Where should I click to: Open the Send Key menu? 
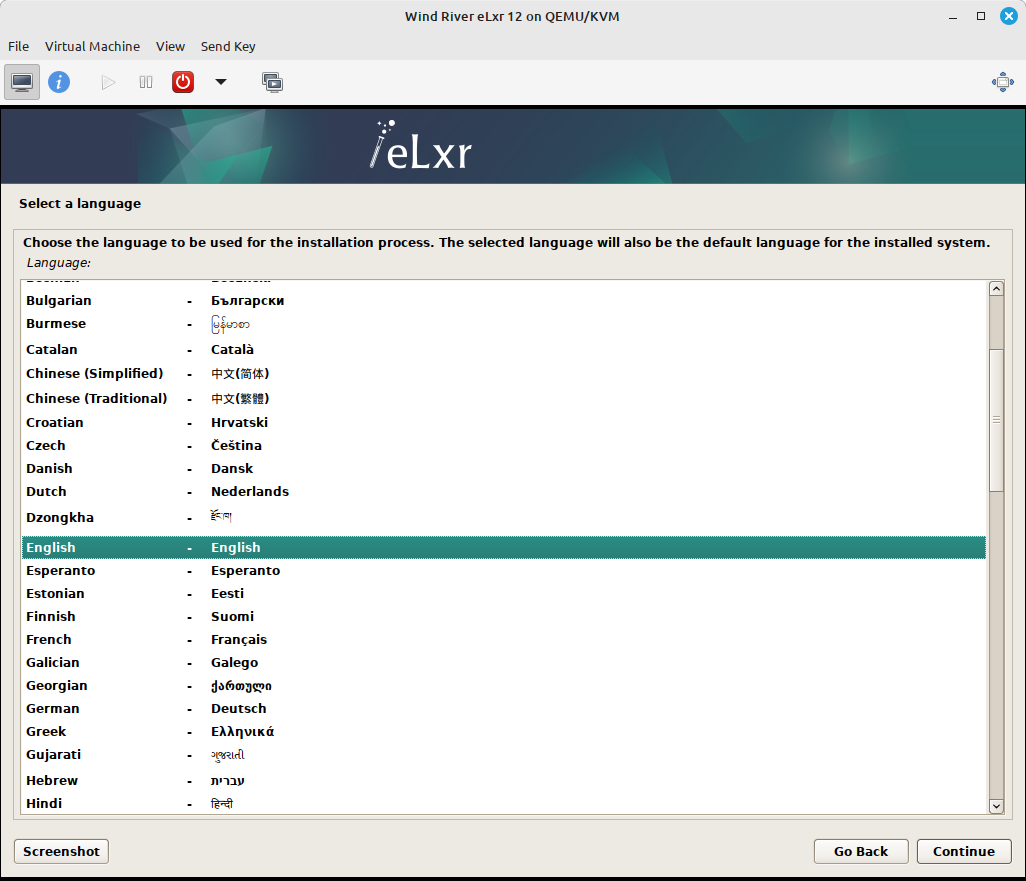pos(228,46)
